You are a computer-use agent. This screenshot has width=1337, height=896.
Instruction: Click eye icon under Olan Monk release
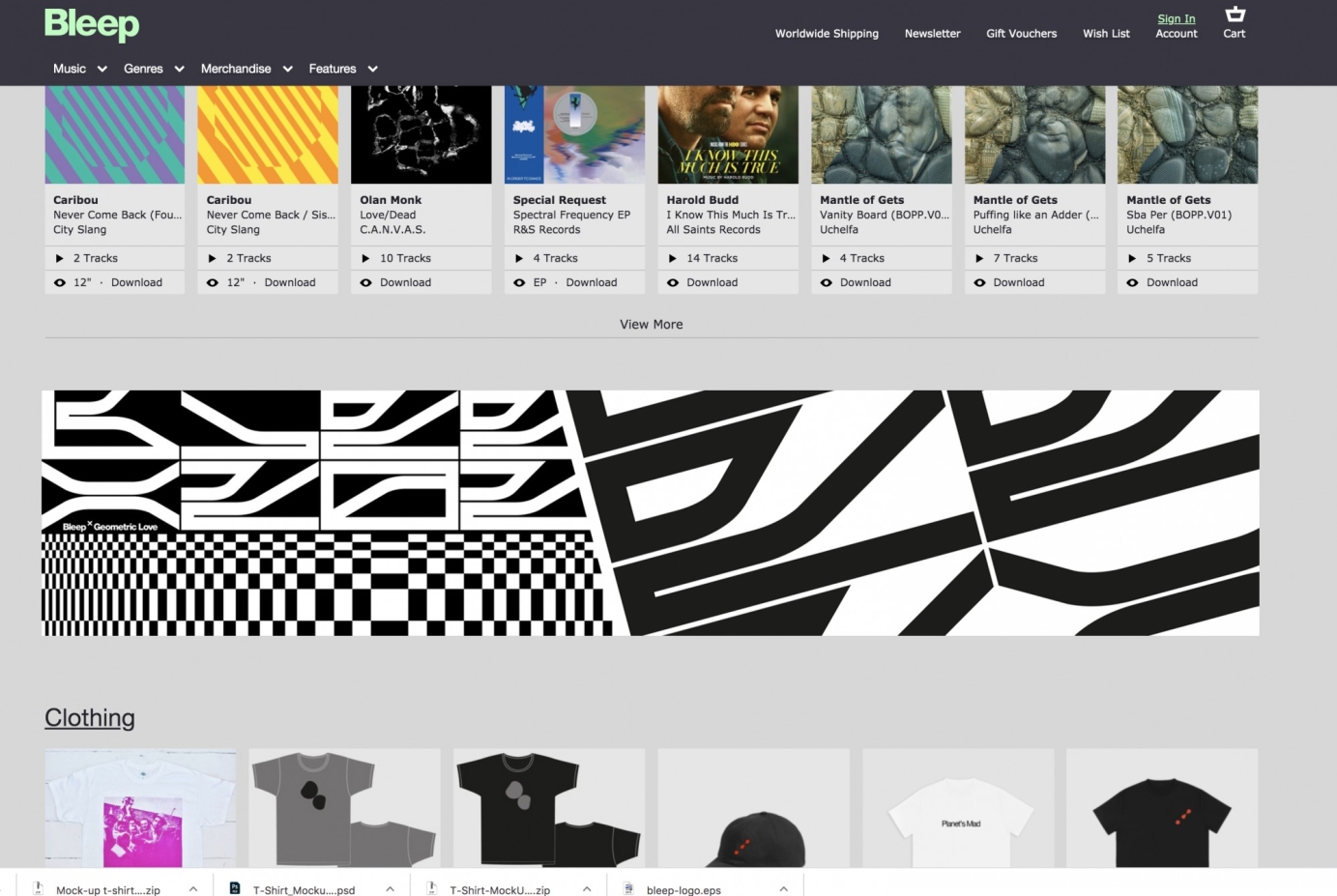(365, 282)
